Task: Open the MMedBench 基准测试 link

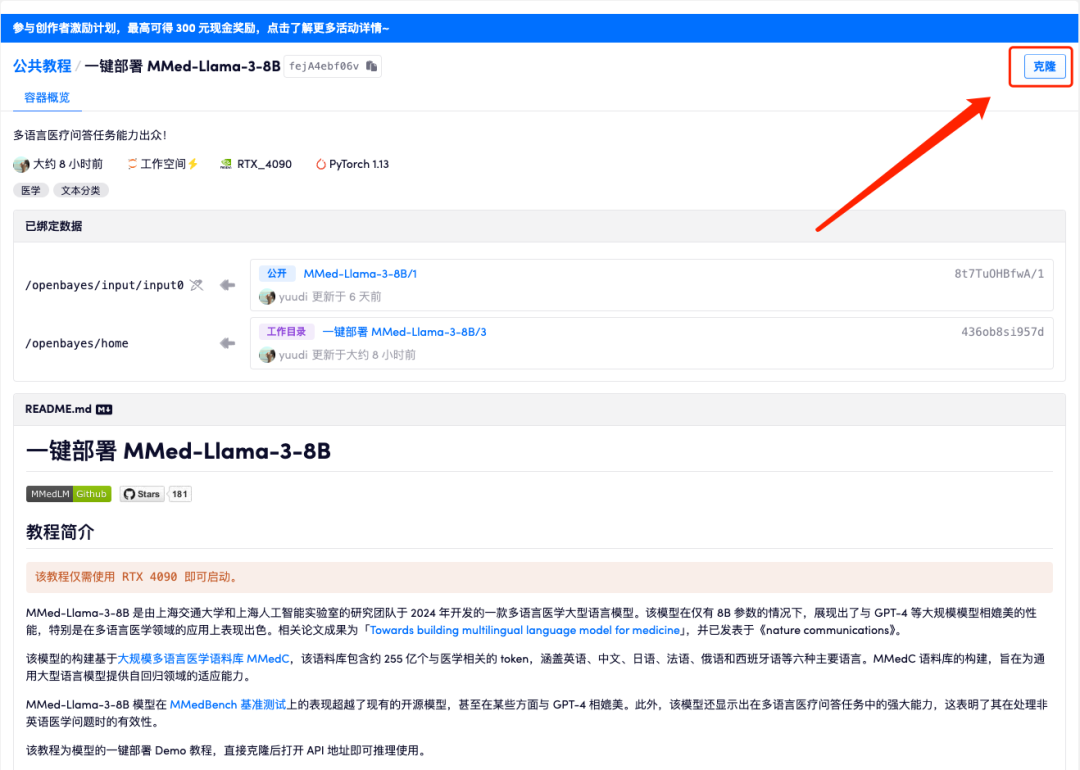Action: pos(228,705)
